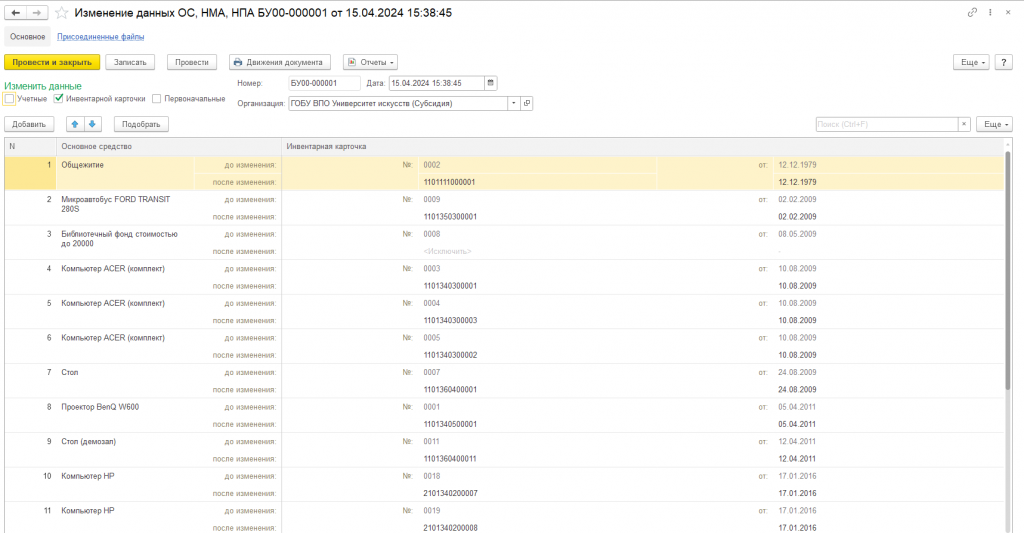Image resolution: width=1024 pixels, height=533 pixels.
Task: Uncheck the Инвентарной карточки checkbox
Action: point(59,99)
